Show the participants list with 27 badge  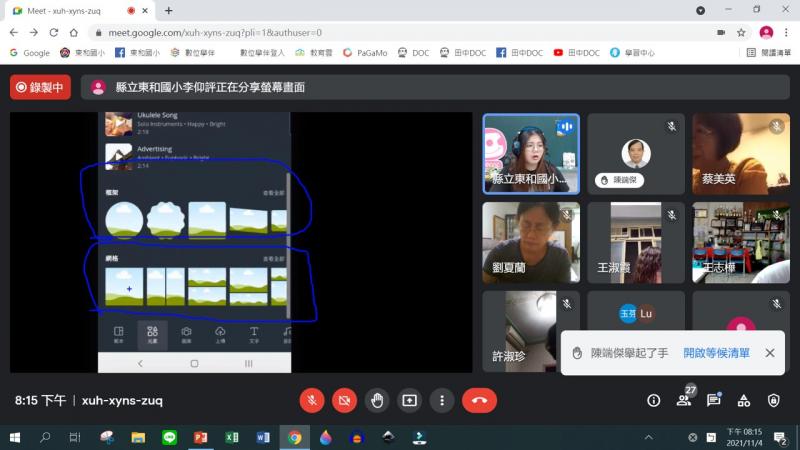[x=684, y=399]
